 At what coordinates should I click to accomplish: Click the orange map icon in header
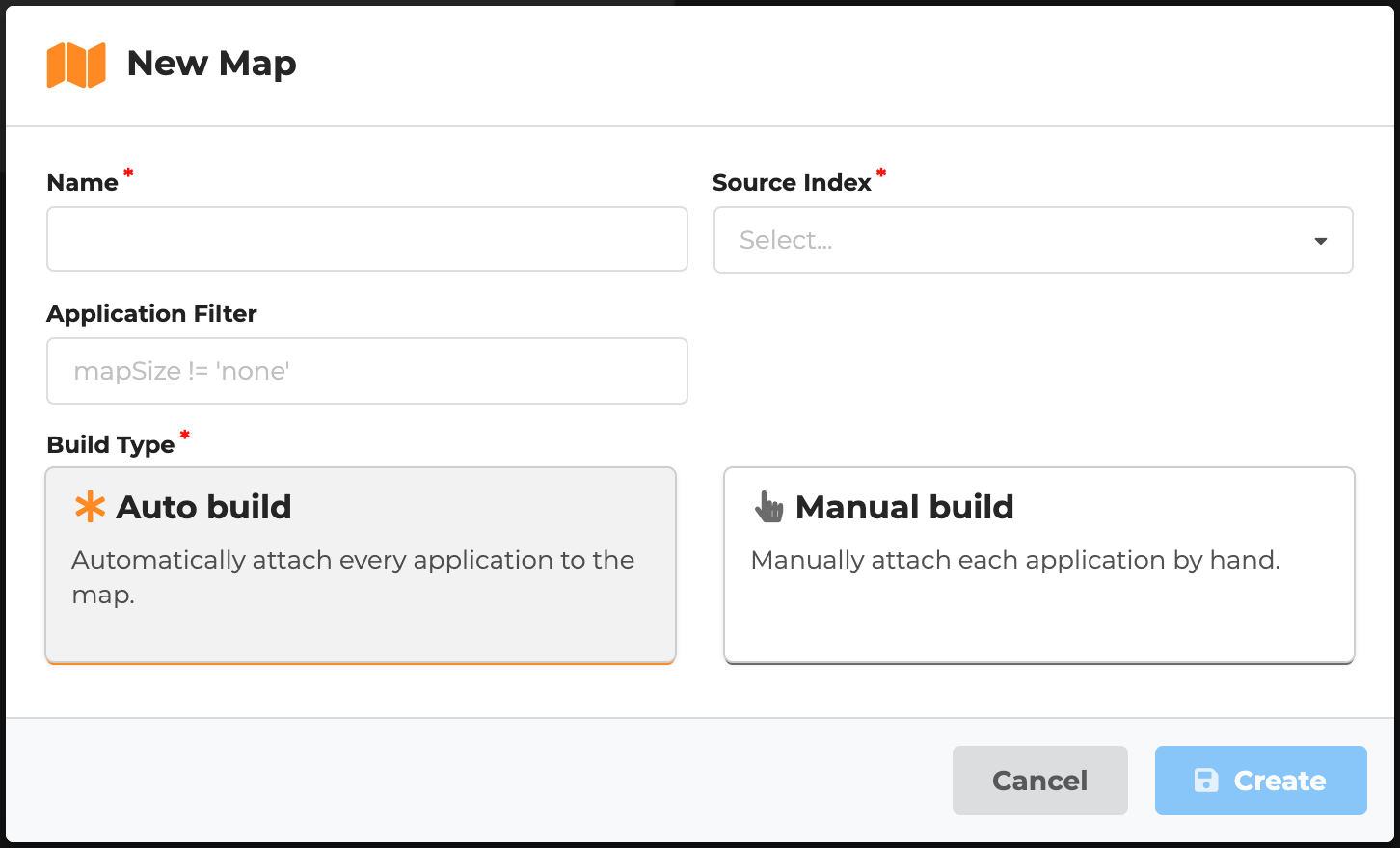(76, 65)
